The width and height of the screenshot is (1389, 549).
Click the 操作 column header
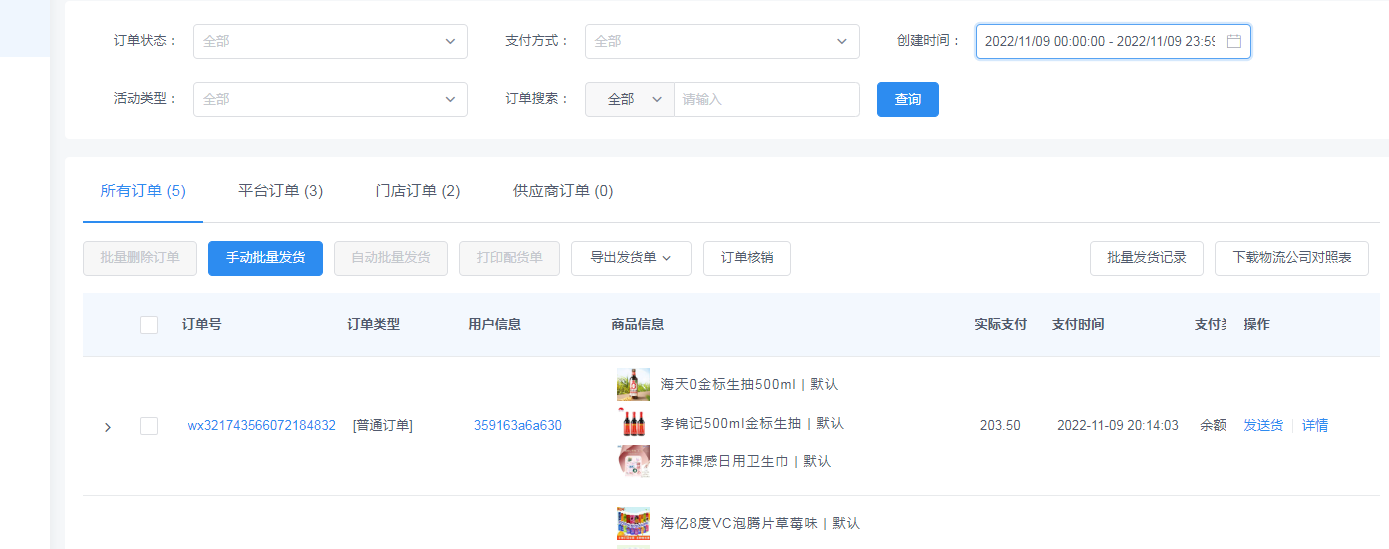[1257, 324]
